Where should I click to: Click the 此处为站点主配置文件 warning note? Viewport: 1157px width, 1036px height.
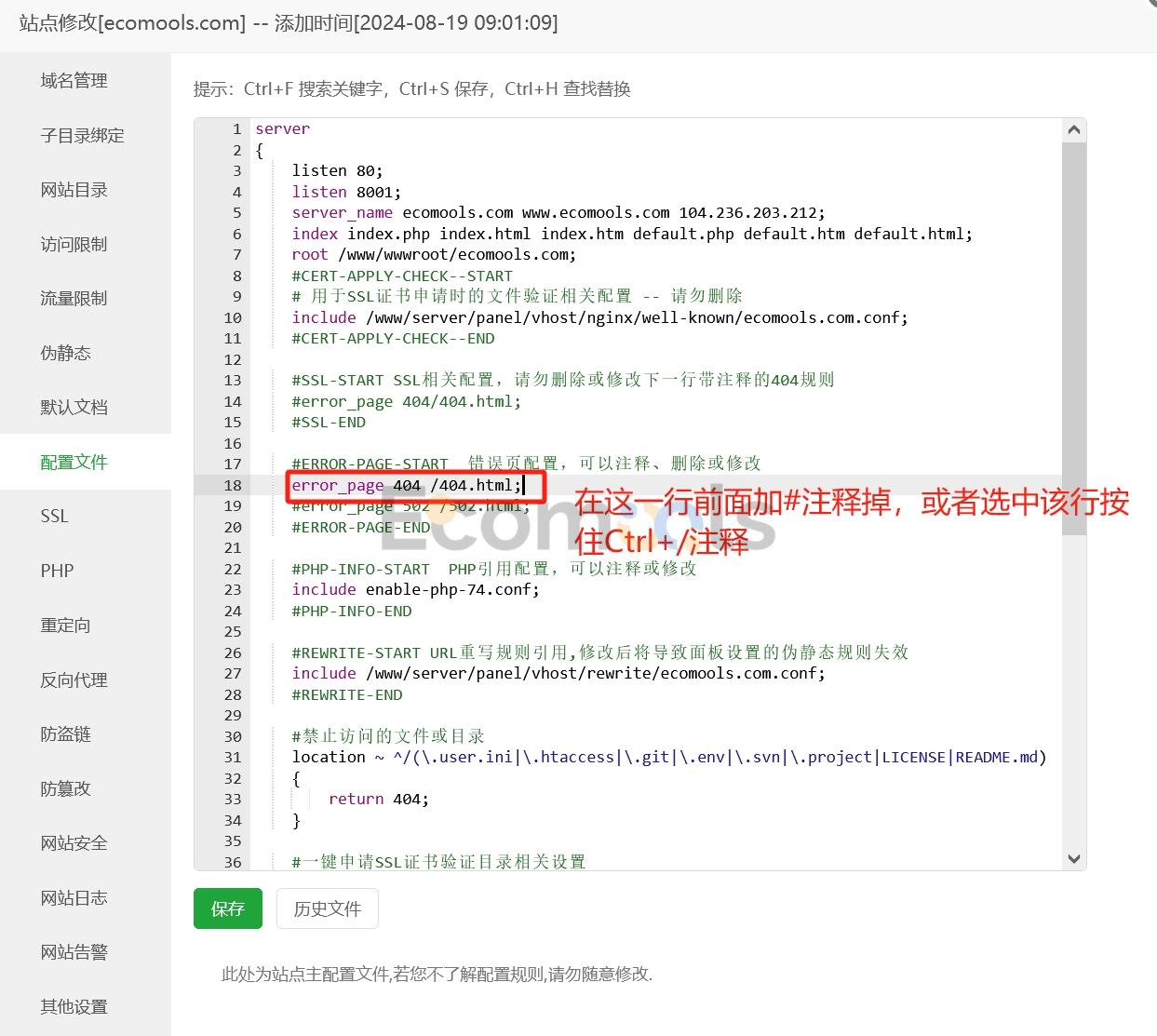[x=437, y=975]
